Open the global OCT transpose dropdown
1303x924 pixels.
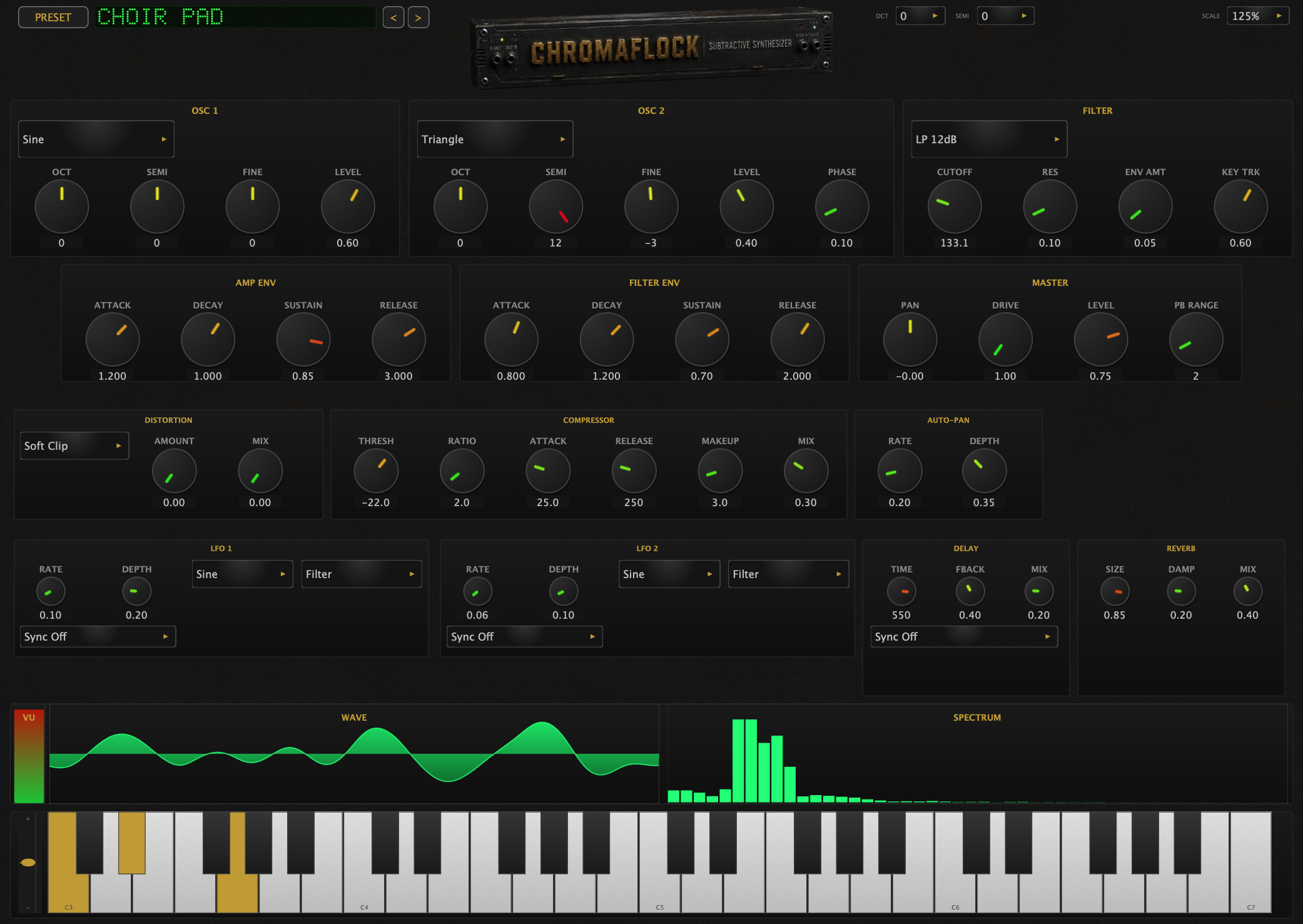(920, 16)
